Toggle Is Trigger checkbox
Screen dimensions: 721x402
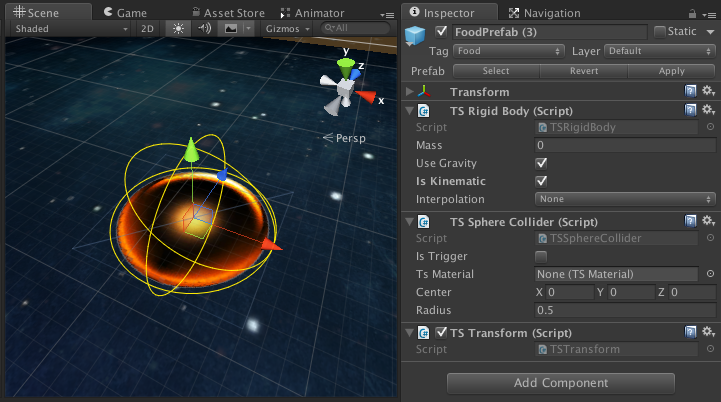point(541,256)
